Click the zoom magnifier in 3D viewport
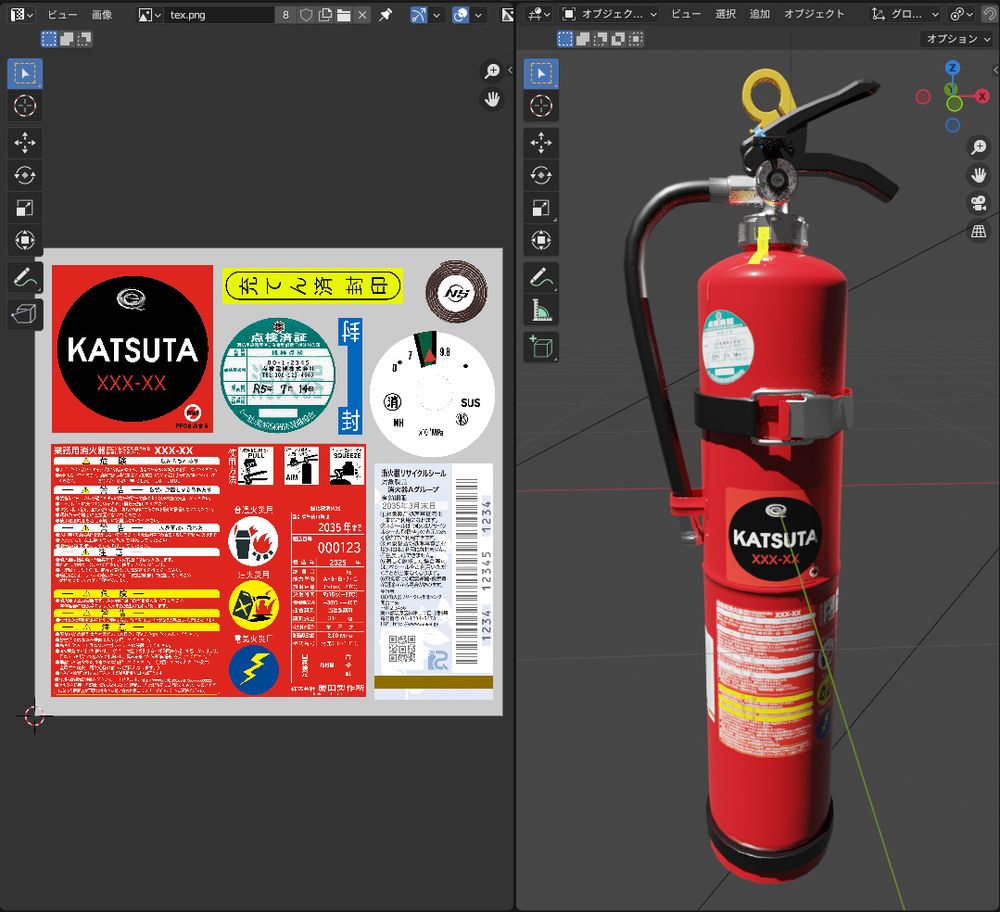 click(978, 147)
